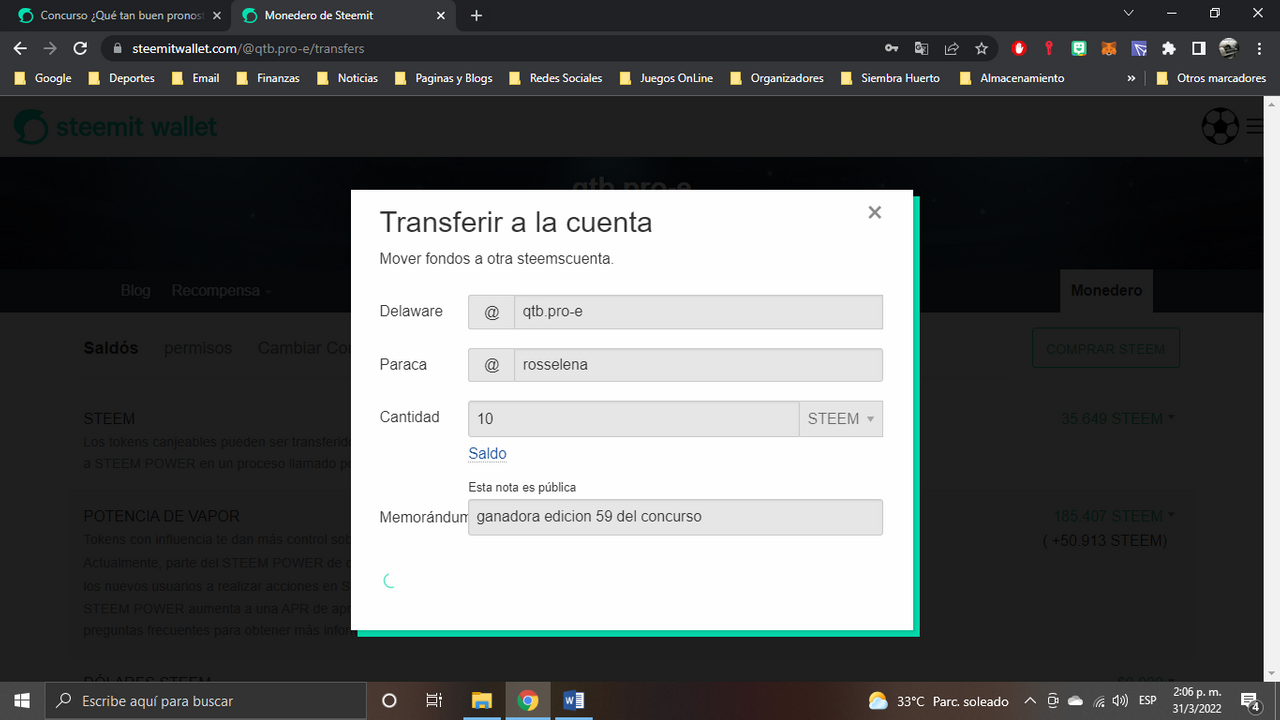The height and width of the screenshot is (720, 1280).
Task: Click the translate page icon
Action: click(x=922, y=48)
